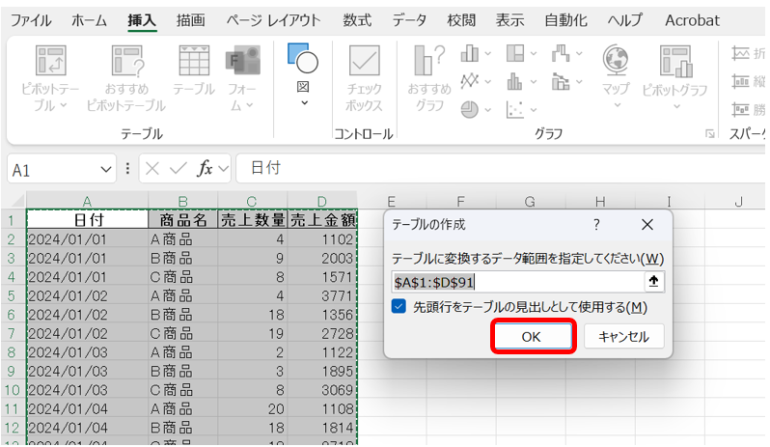770x447 pixels.
Task: Click the formula bar showing 日付
Action: [x=501, y=168]
